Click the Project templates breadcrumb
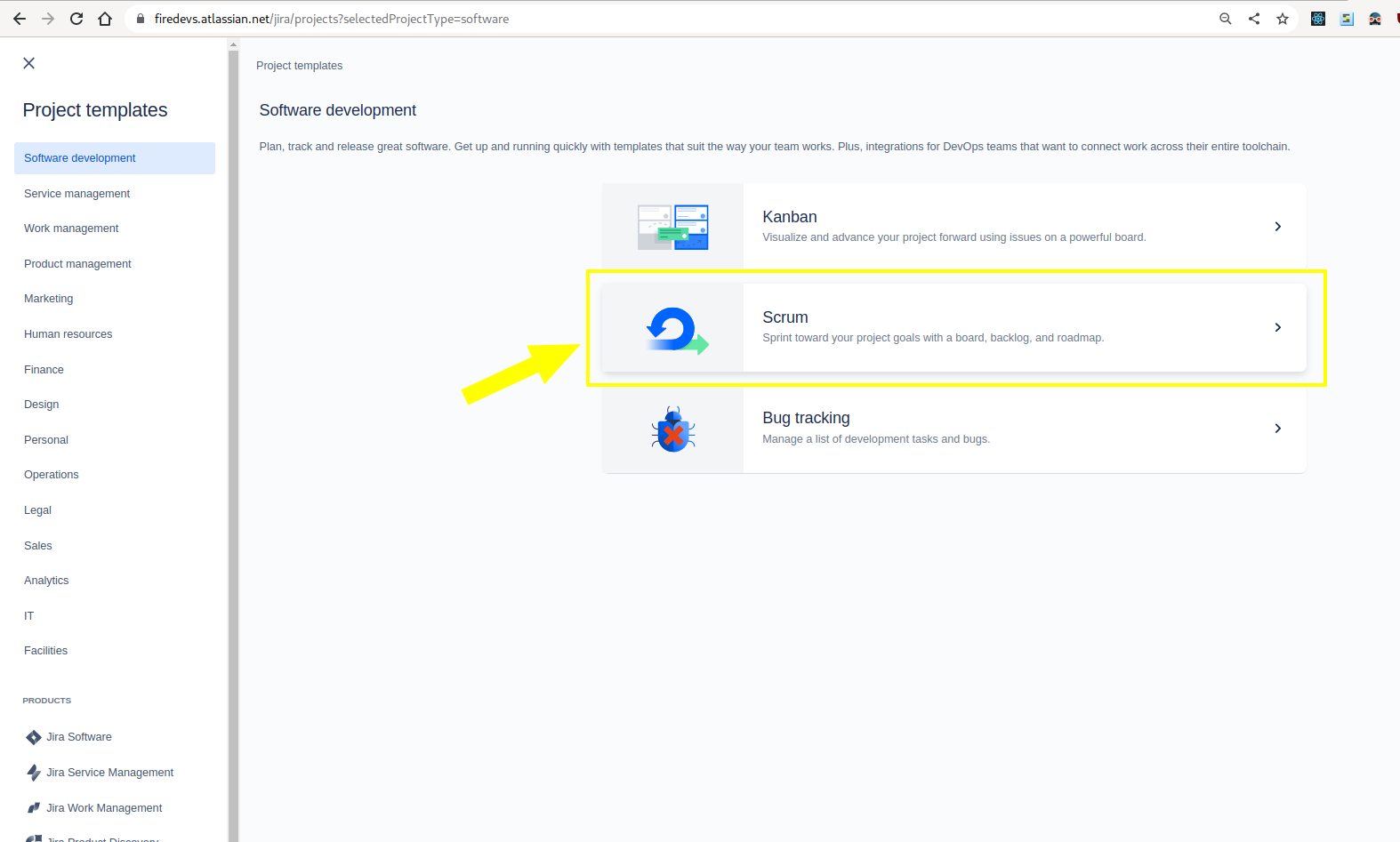This screenshot has height=842, width=1400. [x=300, y=66]
